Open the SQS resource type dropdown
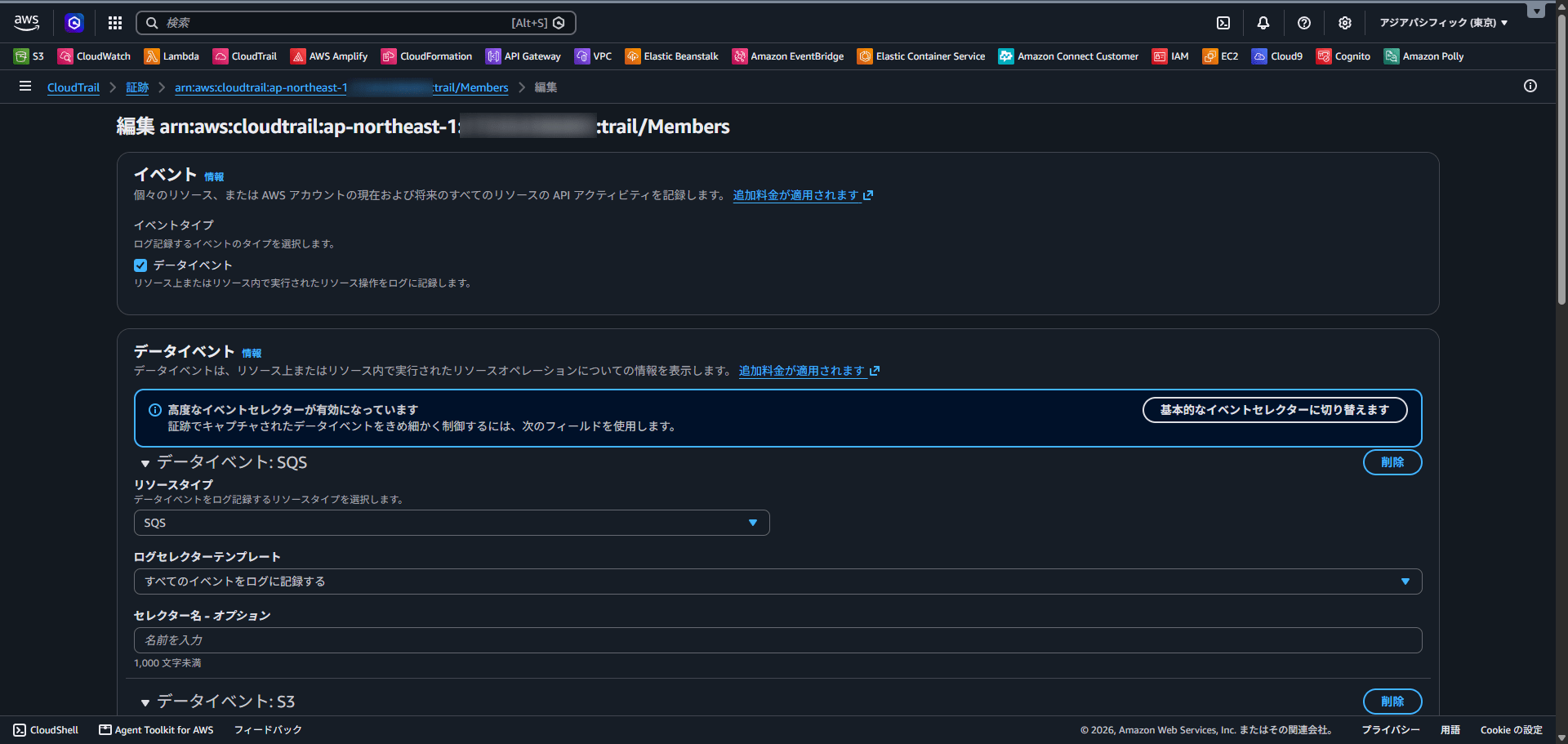This screenshot has width=1568, height=744. coord(452,523)
